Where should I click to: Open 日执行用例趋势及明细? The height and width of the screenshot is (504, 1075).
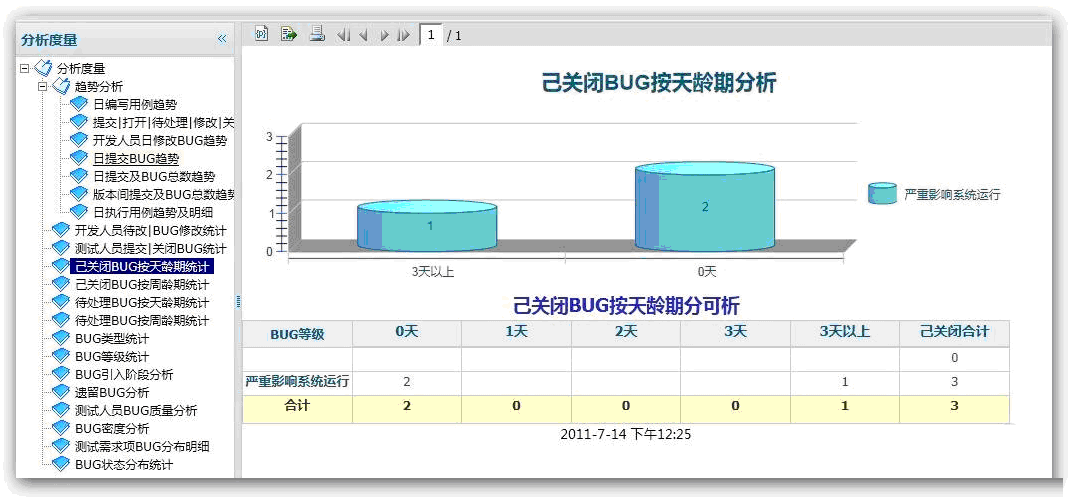(x=153, y=212)
